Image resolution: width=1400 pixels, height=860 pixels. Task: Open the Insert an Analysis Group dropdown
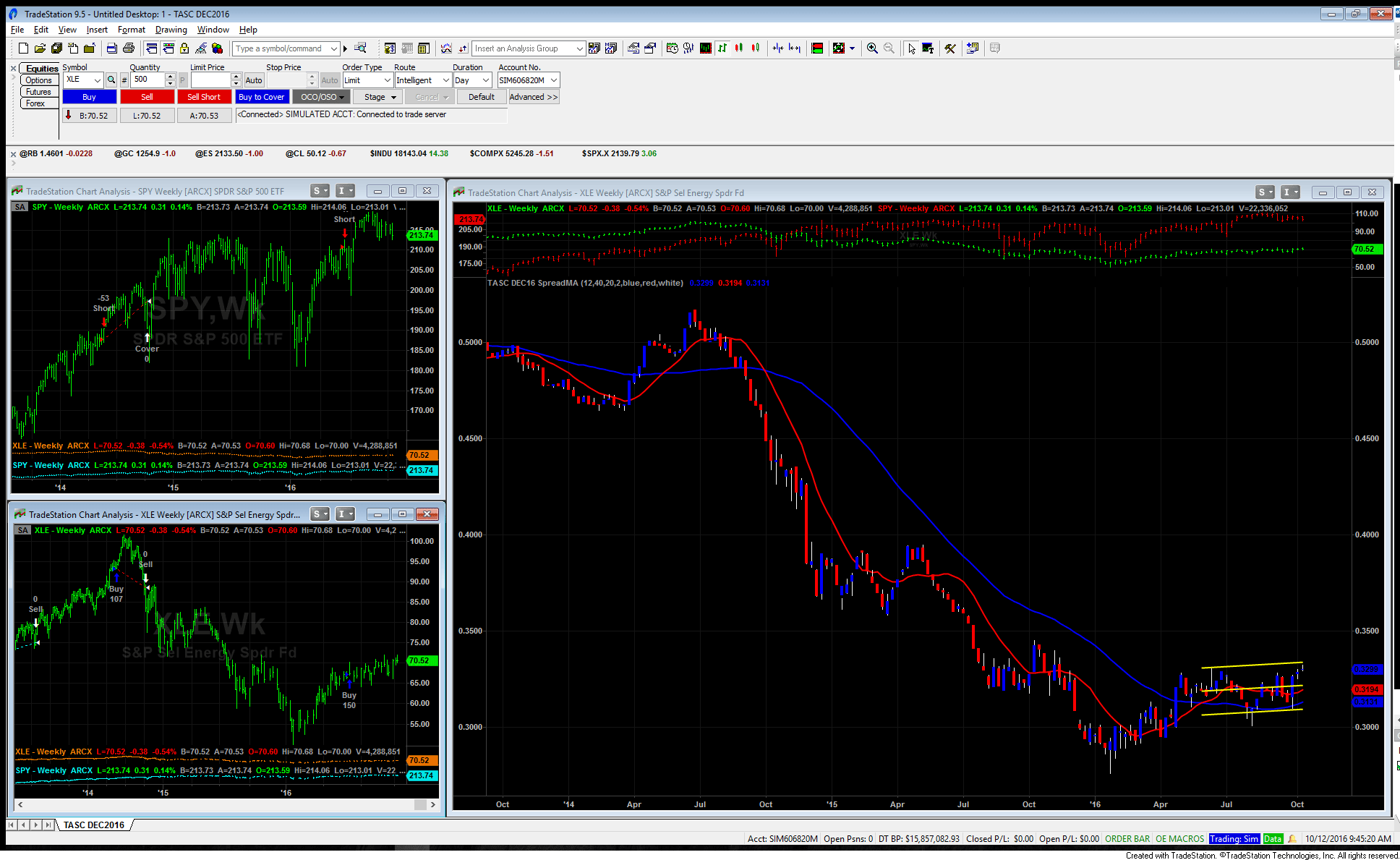click(579, 48)
